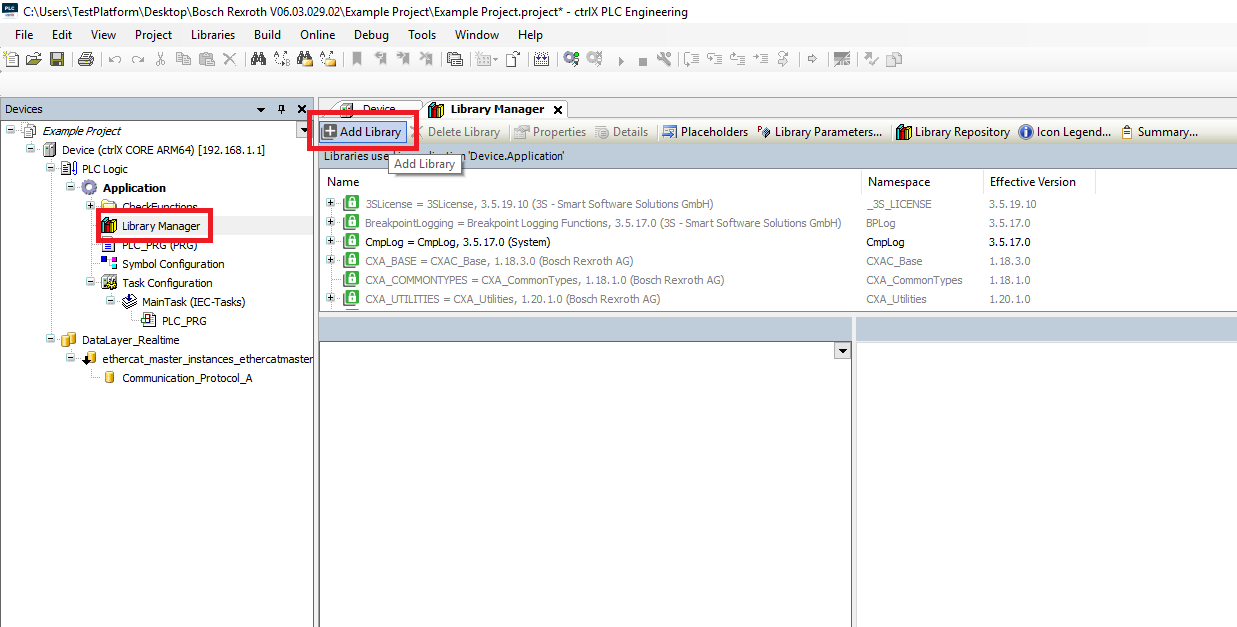Screen dimensions: 1237x627
Task: Toggle auto-hide pin on the Devices panel
Action: point(281,108)
